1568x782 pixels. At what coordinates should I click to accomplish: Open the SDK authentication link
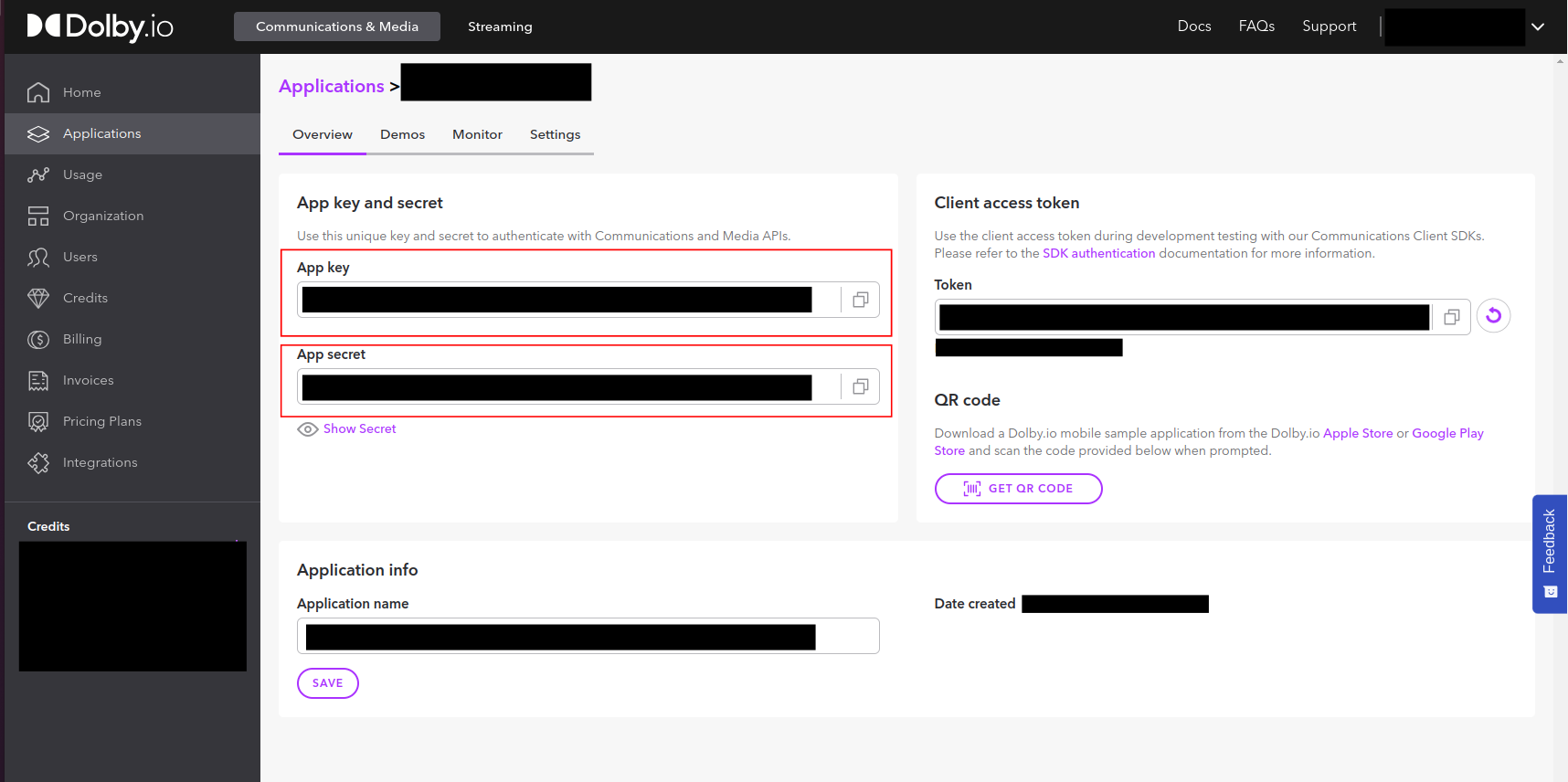[x=1098, y=253]
